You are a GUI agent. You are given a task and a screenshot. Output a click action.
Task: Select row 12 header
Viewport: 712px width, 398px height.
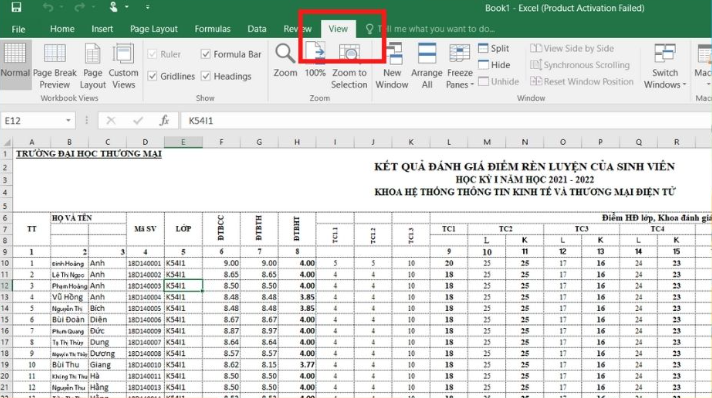tap(5, 286)
